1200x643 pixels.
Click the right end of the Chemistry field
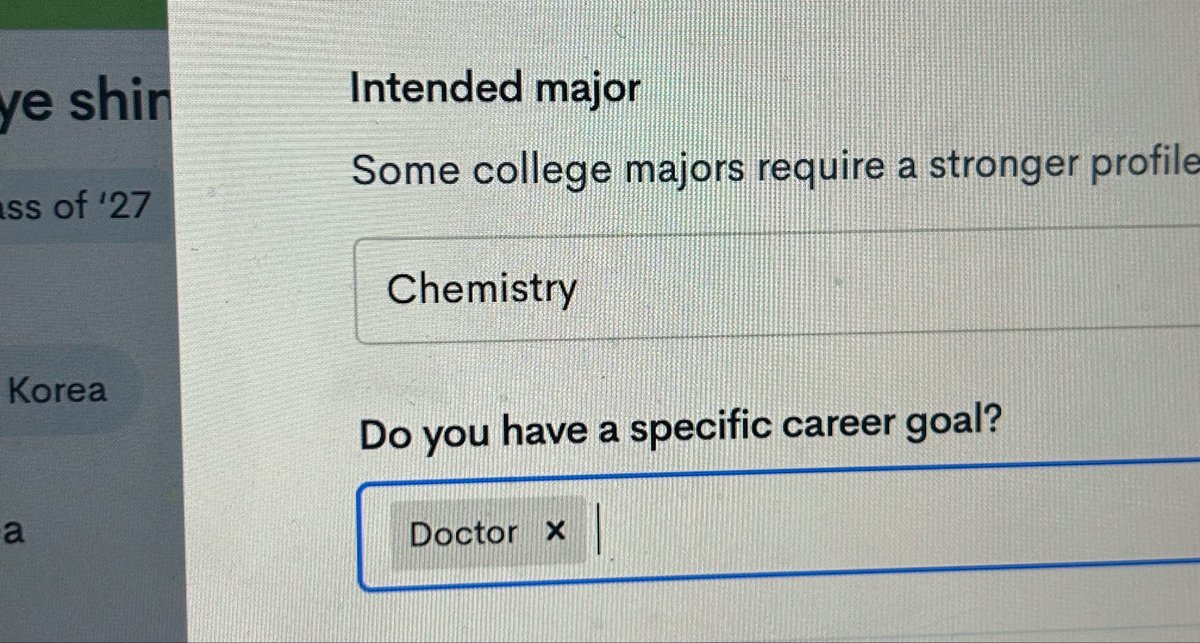coord(1150,290)
